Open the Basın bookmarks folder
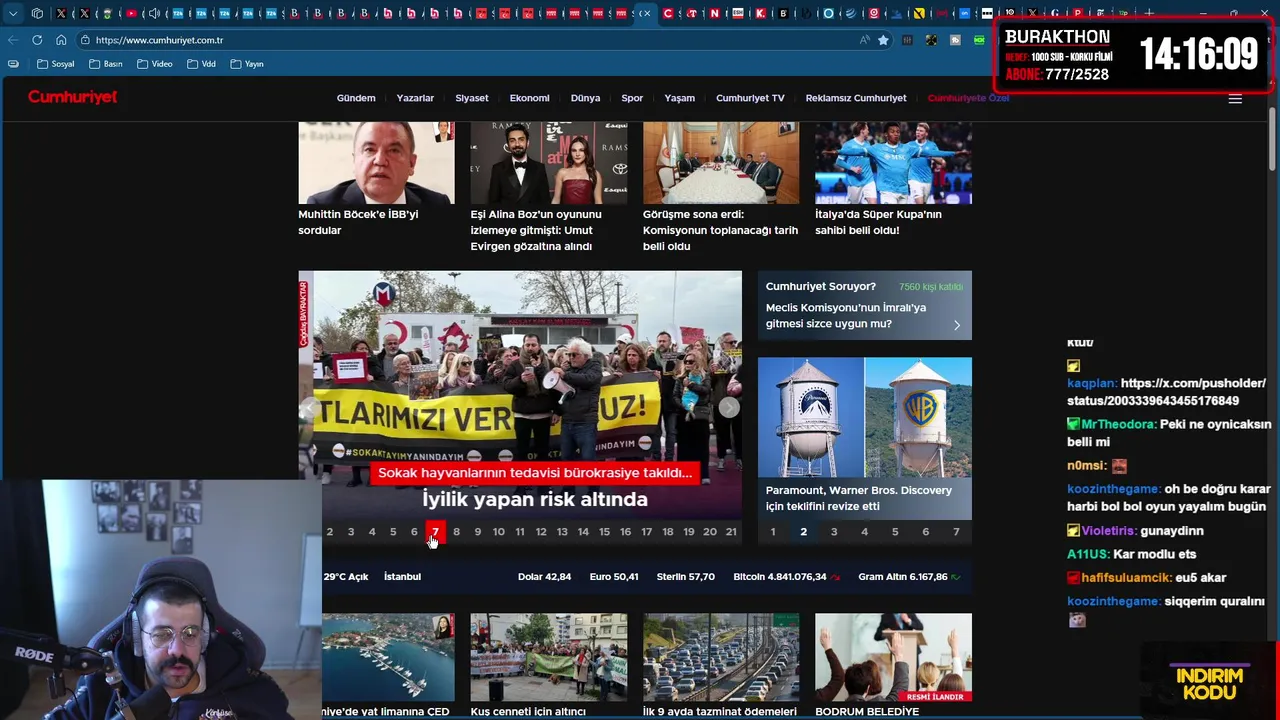 tap(106, 64)
